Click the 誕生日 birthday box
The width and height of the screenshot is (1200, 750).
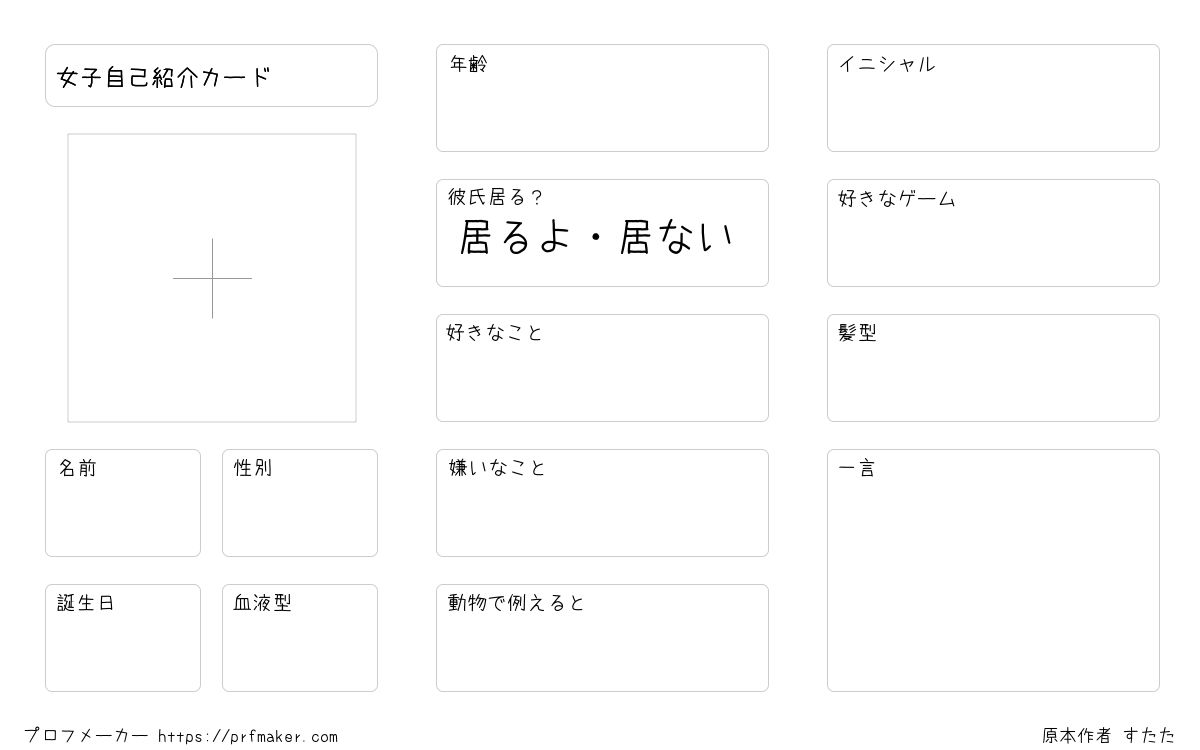(x=123, y=638)
